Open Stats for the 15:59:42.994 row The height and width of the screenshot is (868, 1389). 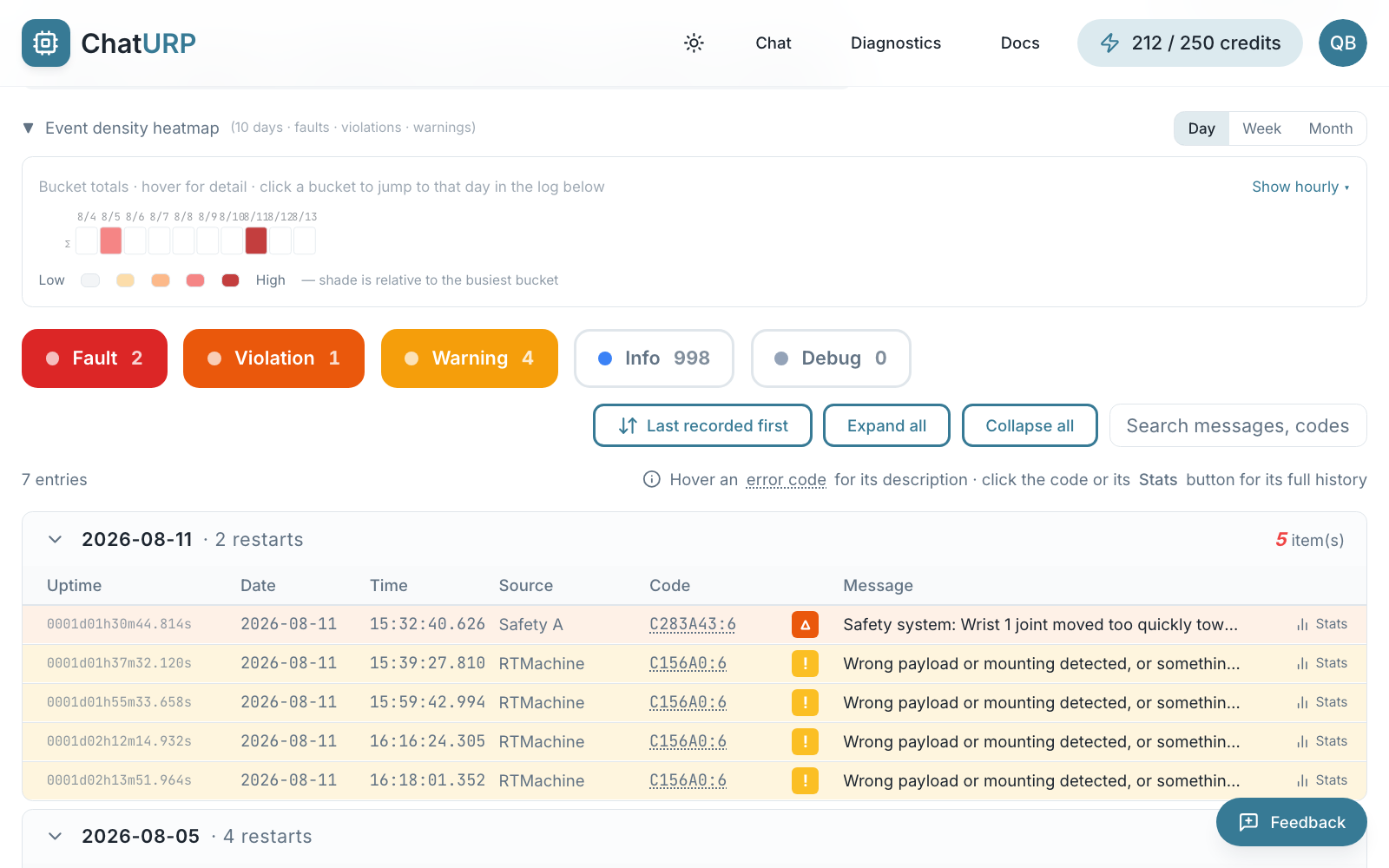(x=1322, y=702)
